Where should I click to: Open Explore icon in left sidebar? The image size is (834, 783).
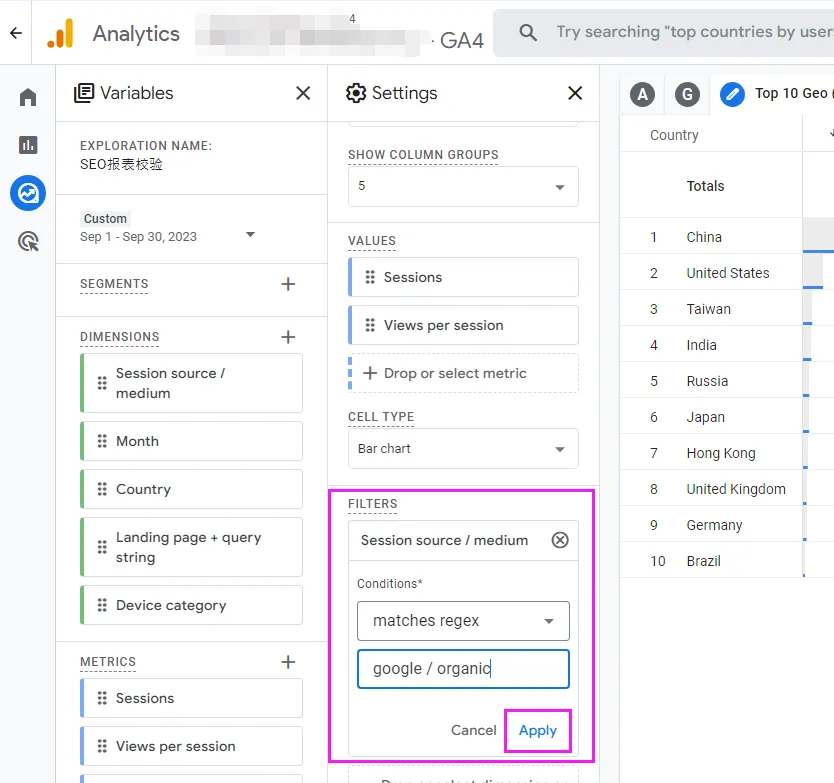coord(28,193)
